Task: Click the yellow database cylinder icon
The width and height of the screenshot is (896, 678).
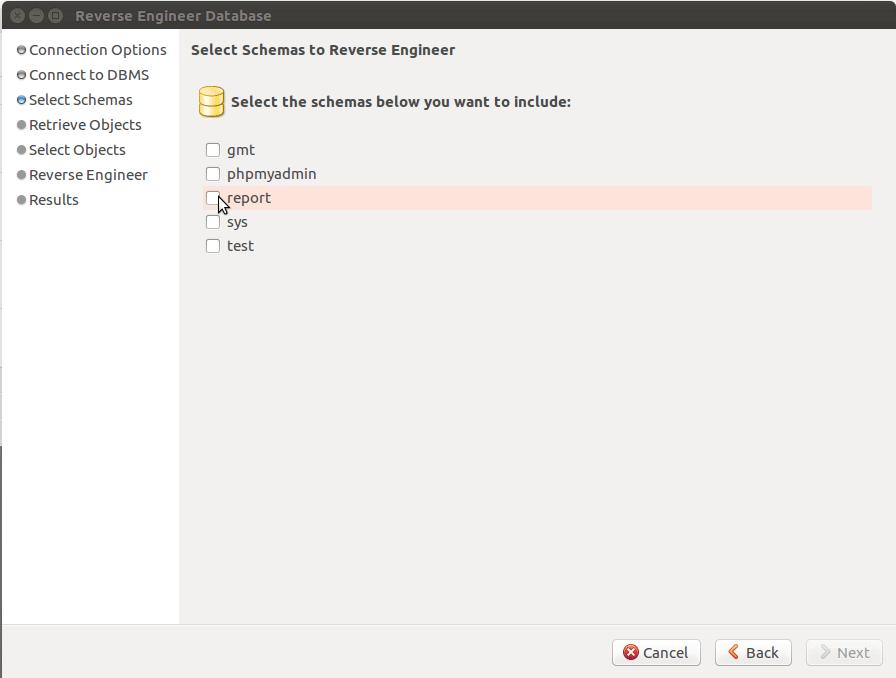Action: click(x=211, y=101)
